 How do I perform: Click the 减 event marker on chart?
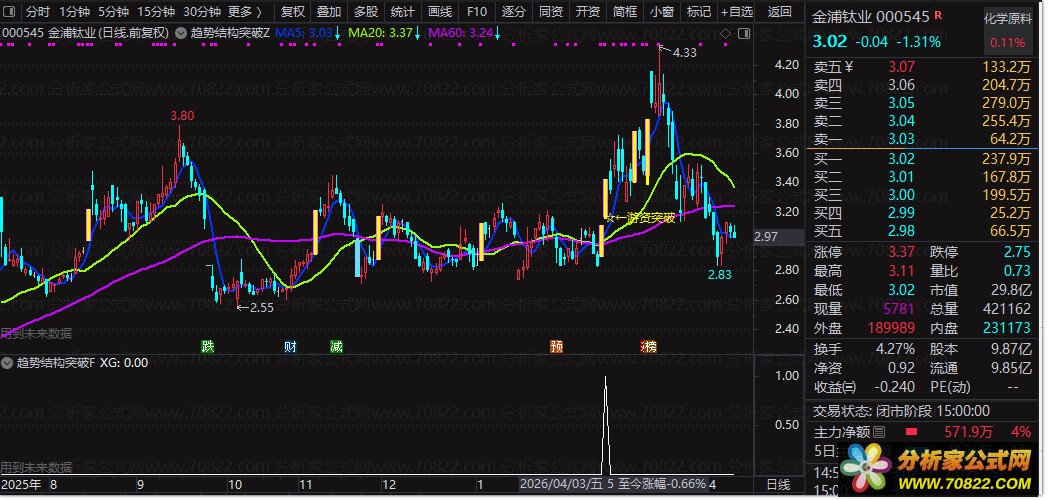[336, 346]
